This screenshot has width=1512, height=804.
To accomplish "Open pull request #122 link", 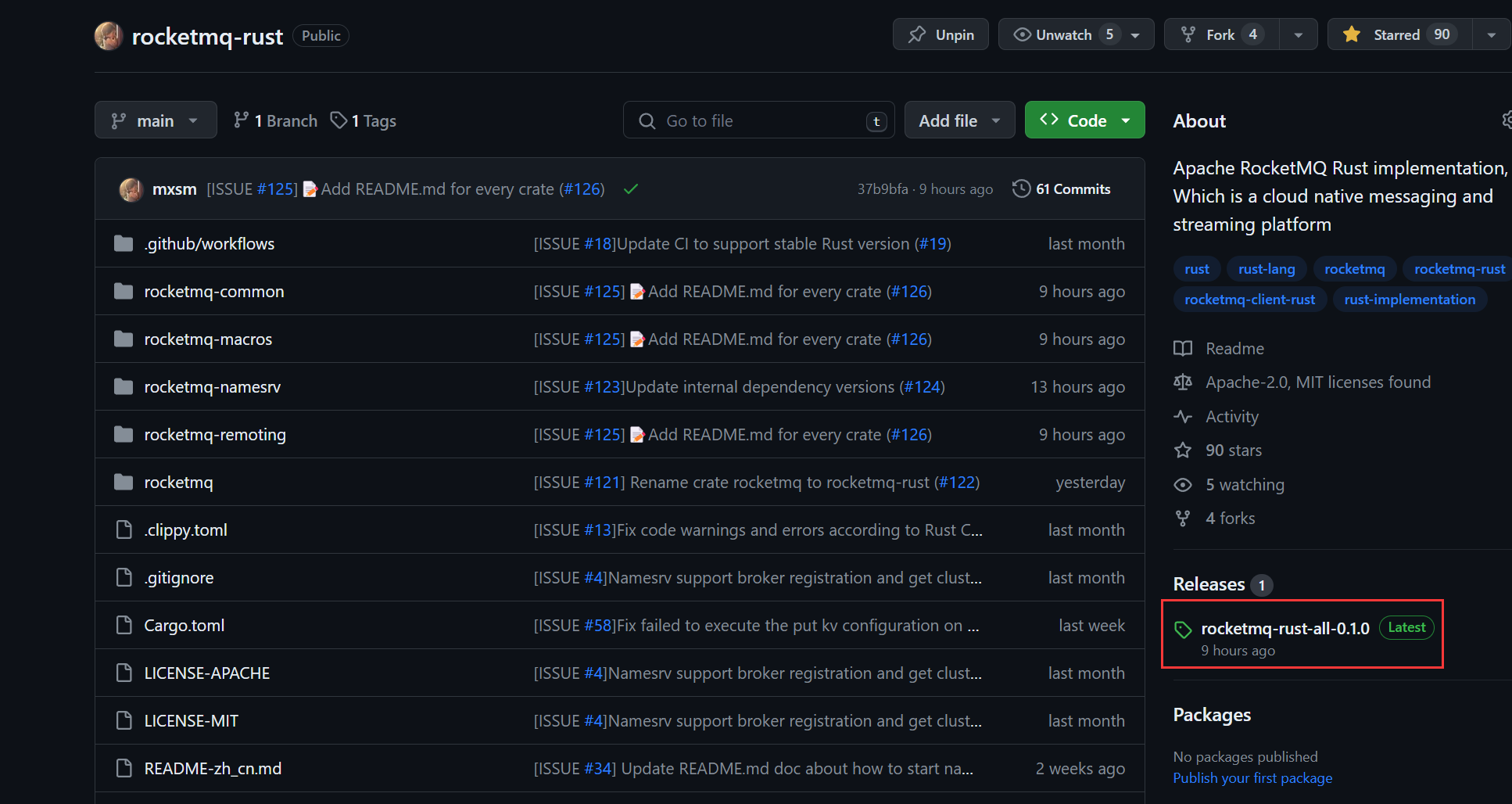I will tap(957, 483).
